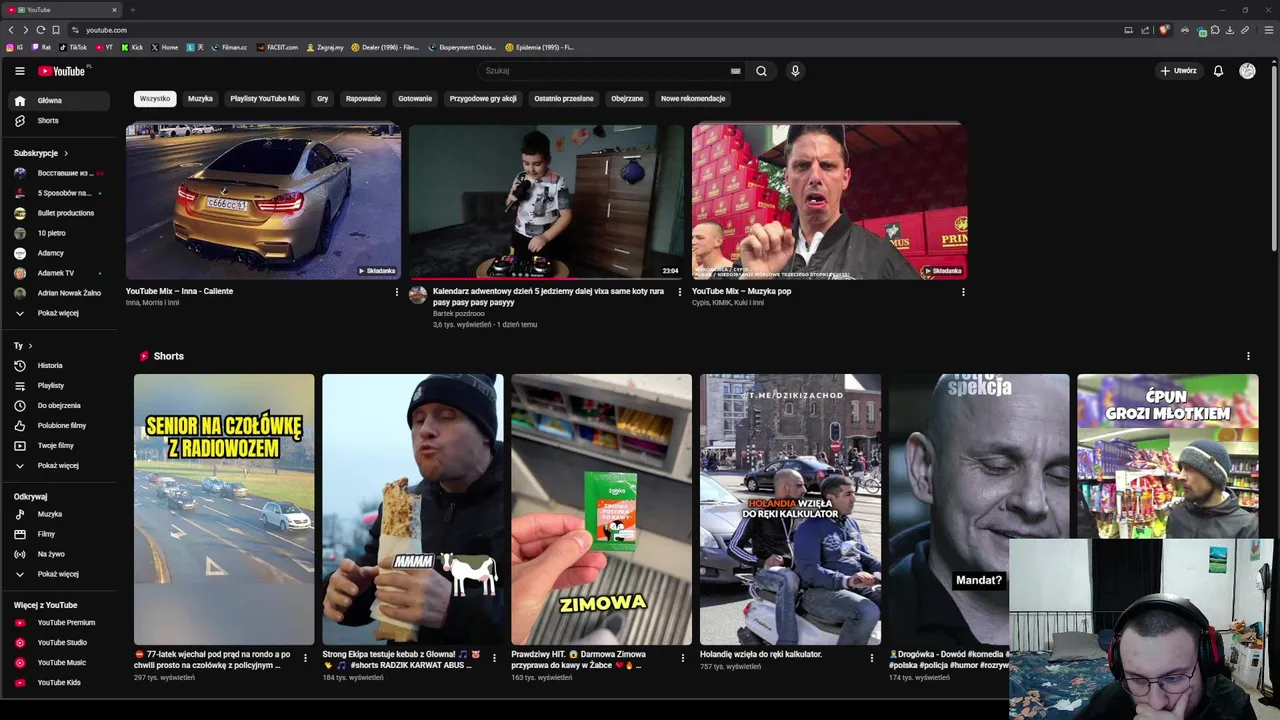The height and width of the screenshot is (720, 1280).
Task: Open Bullet productions channel
Action: tap(60, 213)
